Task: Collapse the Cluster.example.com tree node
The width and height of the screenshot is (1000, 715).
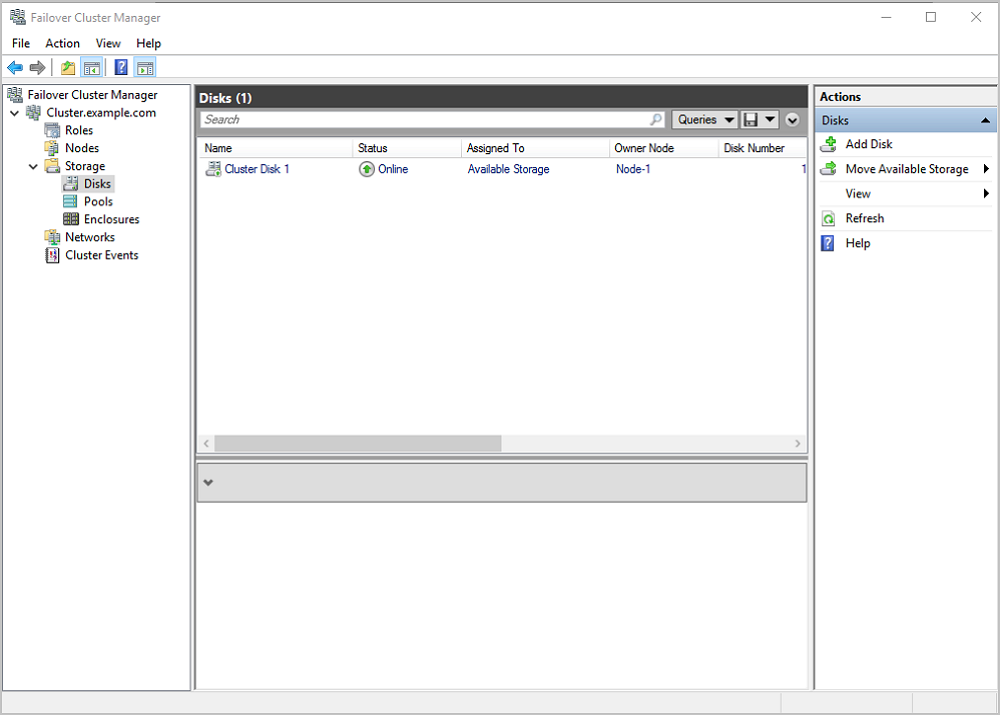Action: click(x=15, y=113)
